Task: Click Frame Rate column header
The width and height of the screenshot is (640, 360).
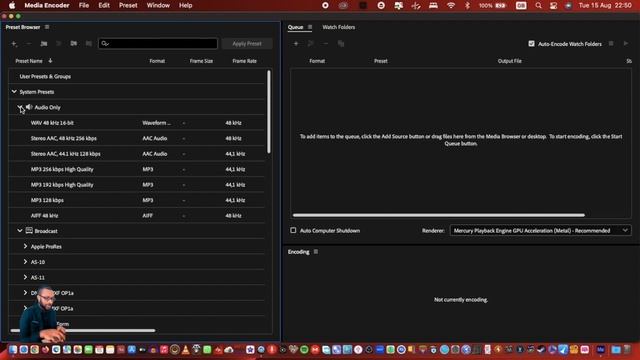Action: tap(244, 61)
